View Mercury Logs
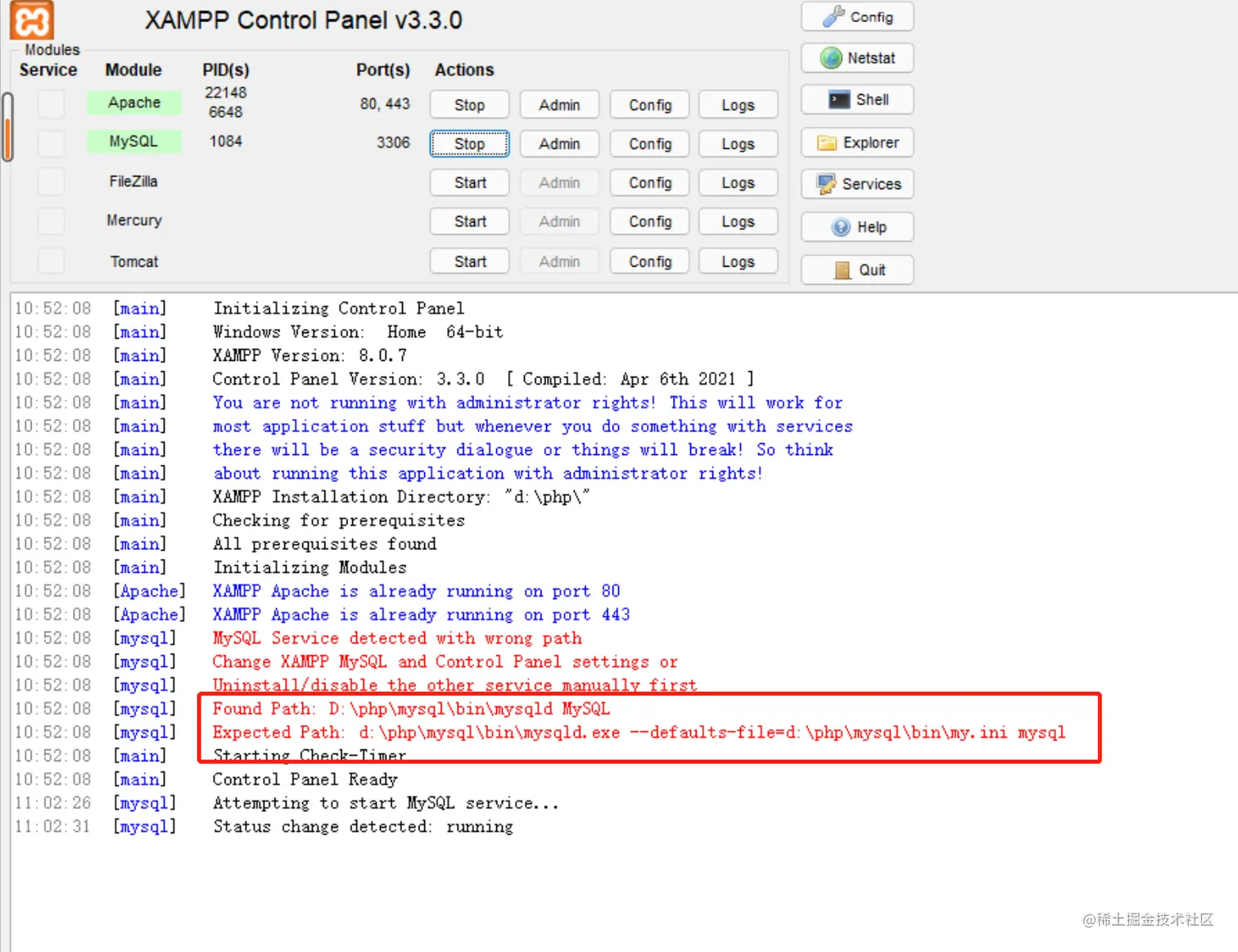The width and height of the screenshot is (1238, 952). 738,222
